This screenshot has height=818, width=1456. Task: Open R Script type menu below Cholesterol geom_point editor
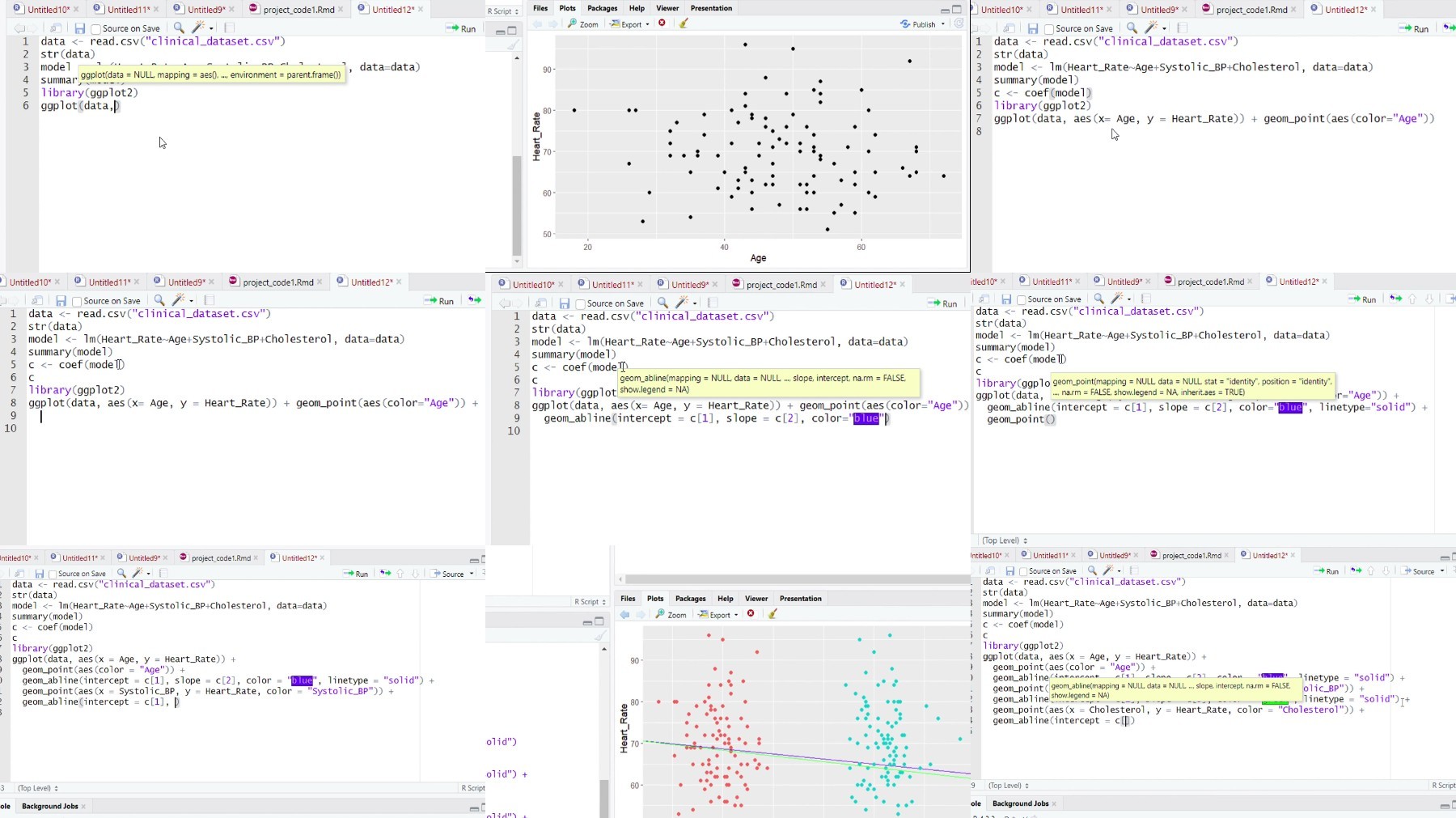[x=1443, y=786]
